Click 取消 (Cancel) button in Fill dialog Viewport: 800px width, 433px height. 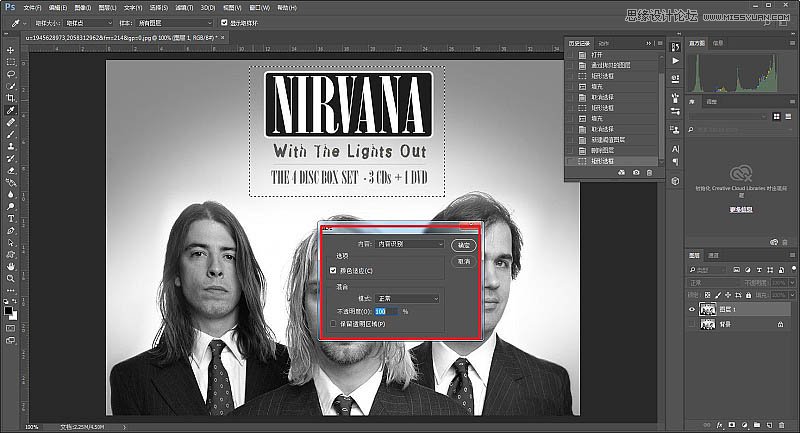tap(462, 260)
